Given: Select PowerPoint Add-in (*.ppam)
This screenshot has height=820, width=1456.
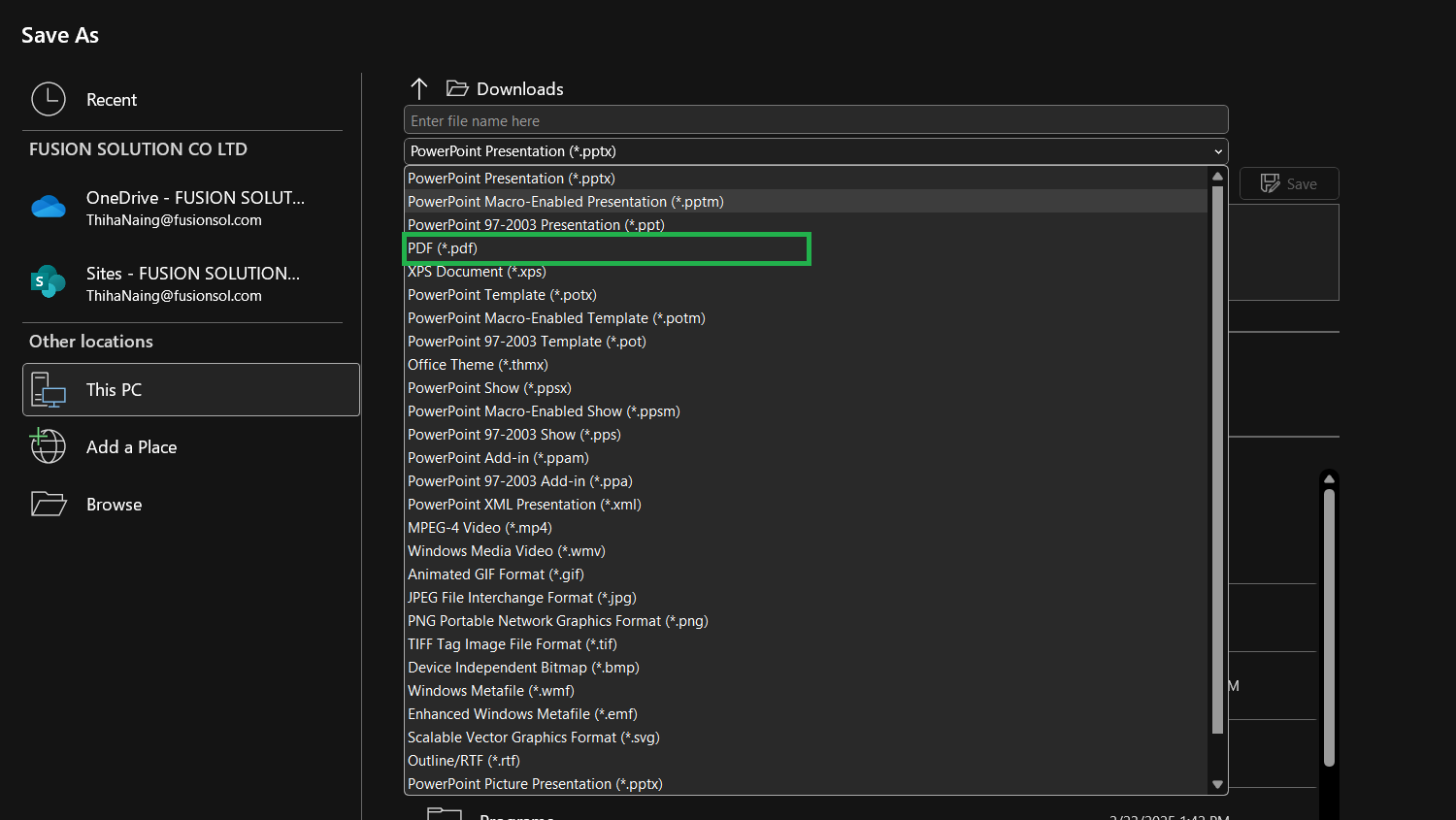Looking at the screenshot, I should [x=807, y=458].
